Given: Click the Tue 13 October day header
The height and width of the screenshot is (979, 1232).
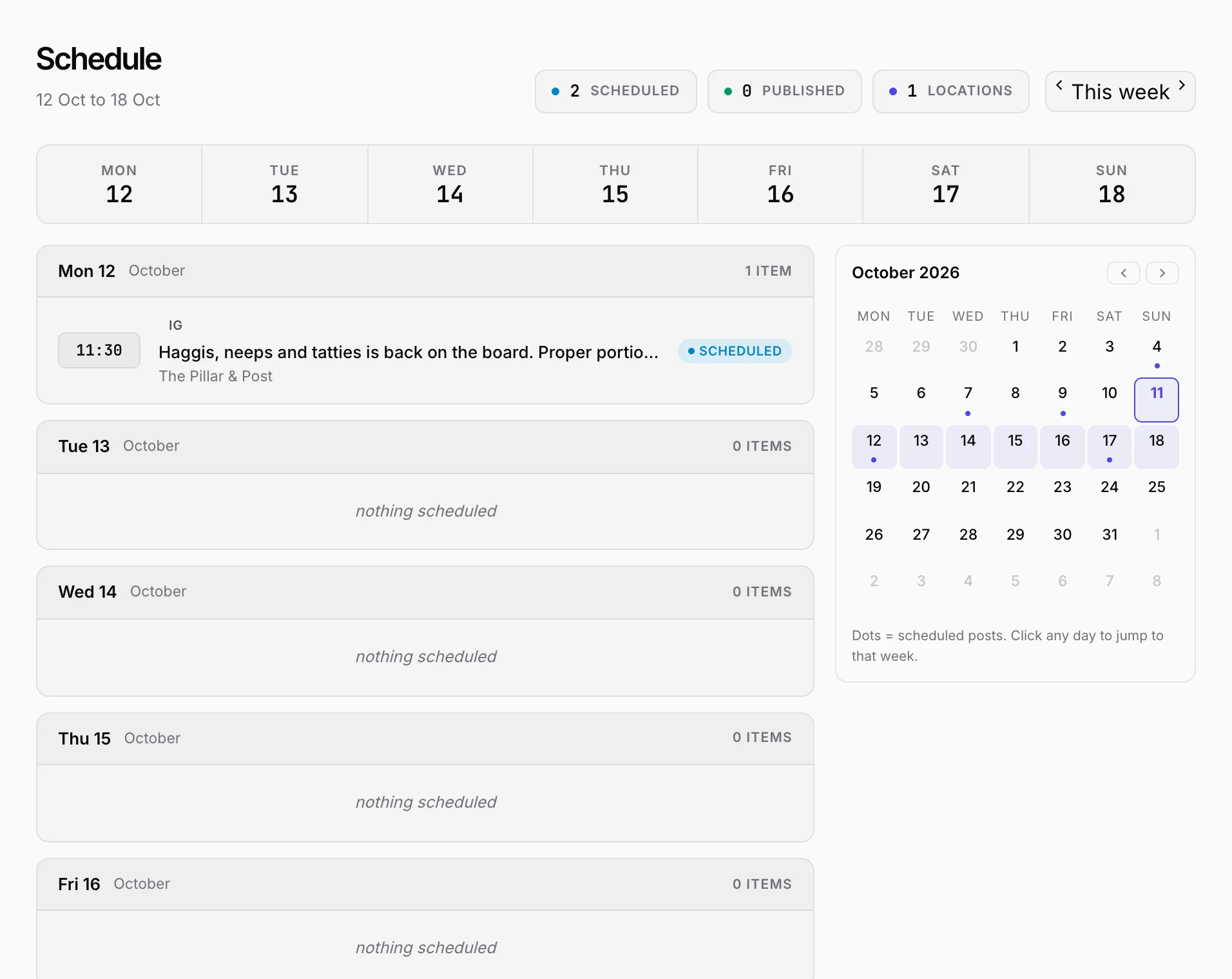Looking at the screenshot, I should click(x=425, y=446).
